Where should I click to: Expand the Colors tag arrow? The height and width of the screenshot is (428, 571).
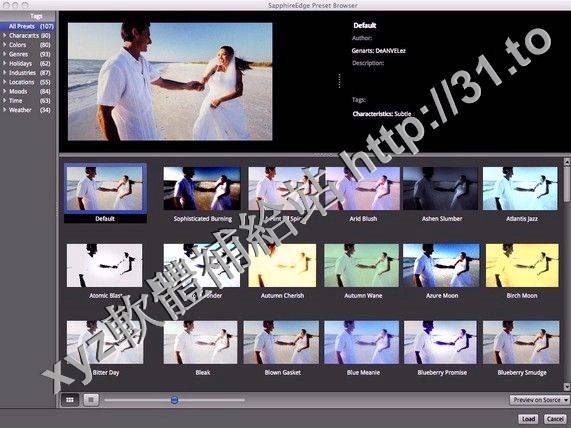click(4, 45)
